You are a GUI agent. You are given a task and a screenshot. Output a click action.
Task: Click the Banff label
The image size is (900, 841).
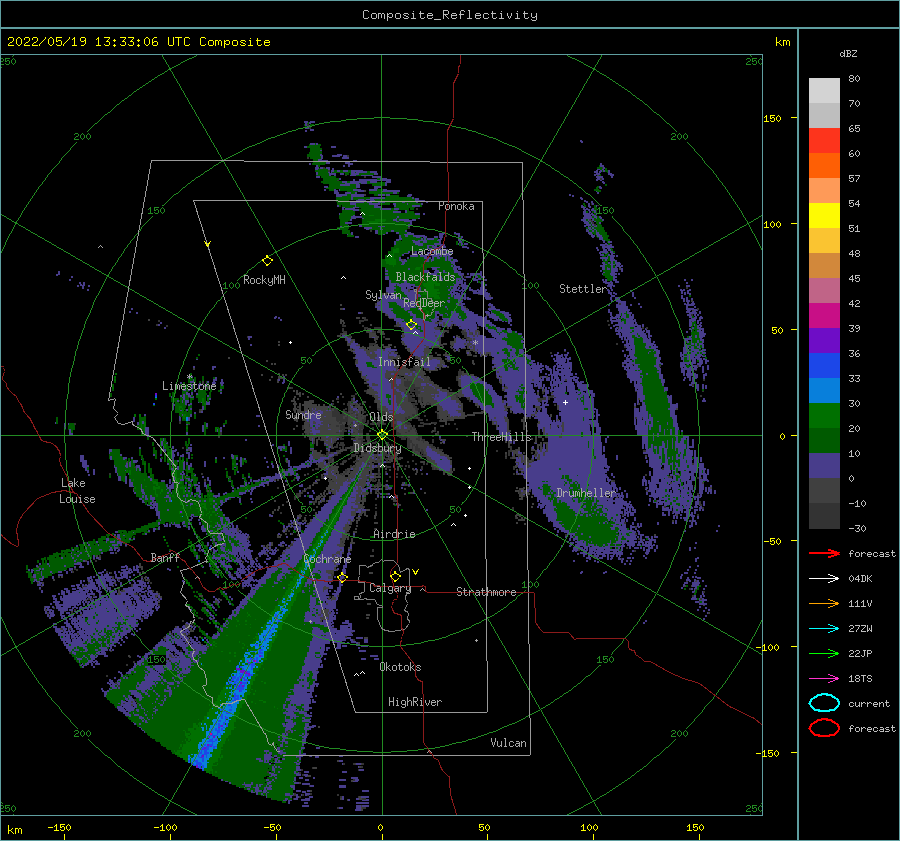coord(165,557)
